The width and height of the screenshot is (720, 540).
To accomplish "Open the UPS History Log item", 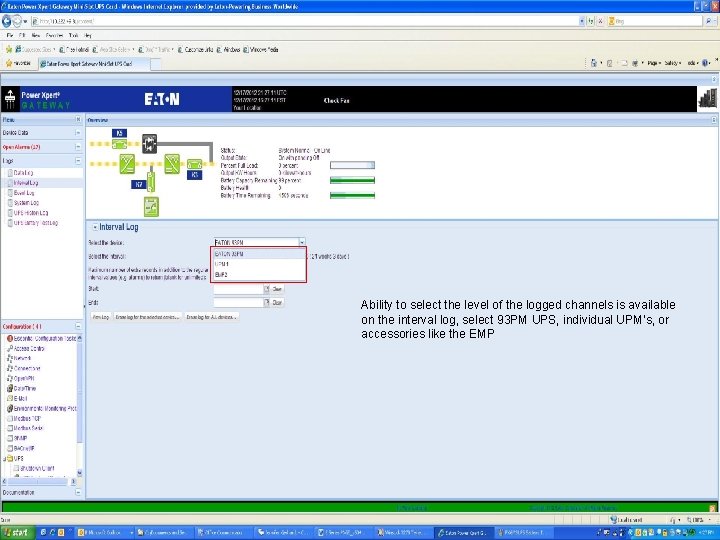I will coord(30,213).
